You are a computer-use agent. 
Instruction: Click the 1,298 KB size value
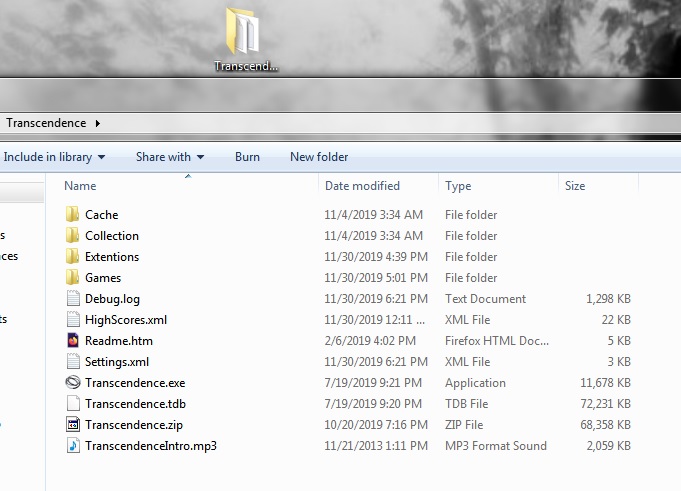point(608,299)
